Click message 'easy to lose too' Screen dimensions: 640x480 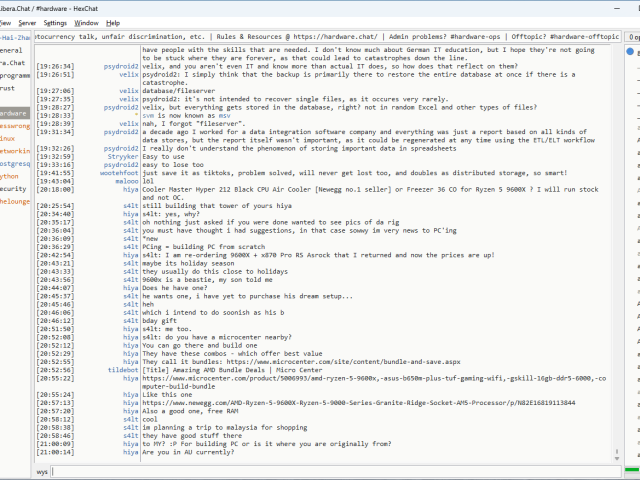173,165
